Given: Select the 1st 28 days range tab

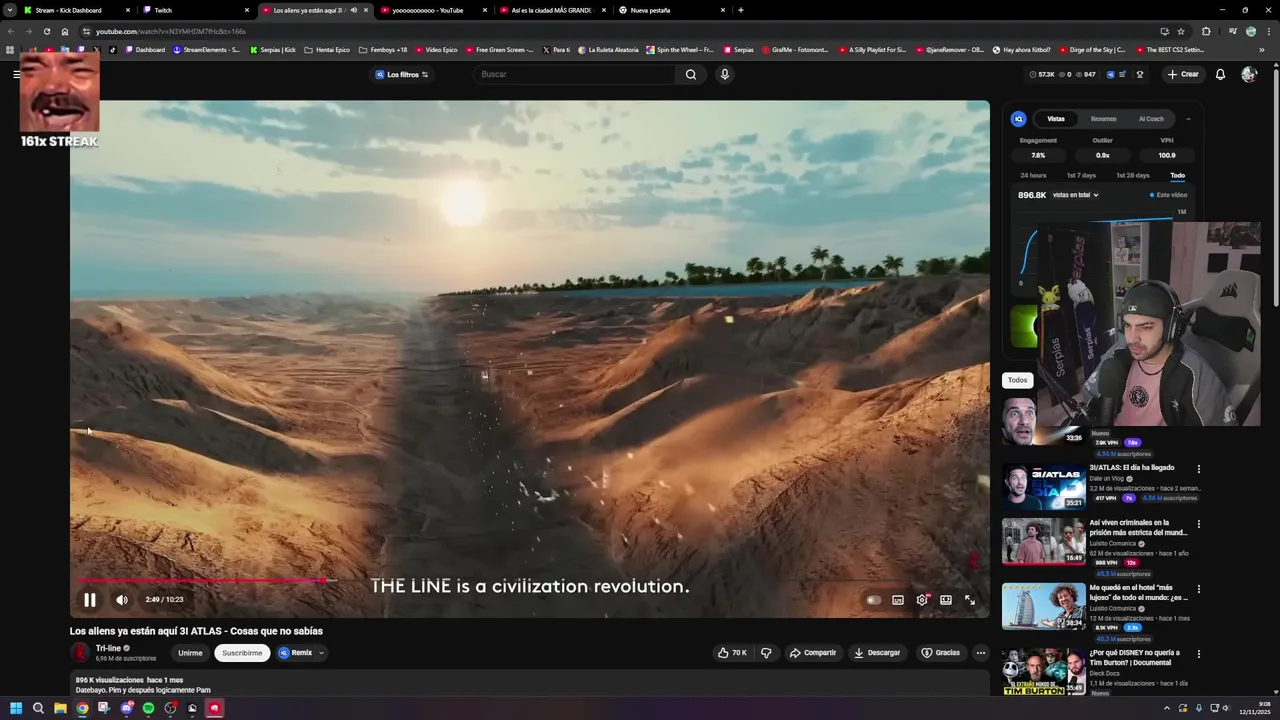Looking at the screenshot, I should point(1133,176).
